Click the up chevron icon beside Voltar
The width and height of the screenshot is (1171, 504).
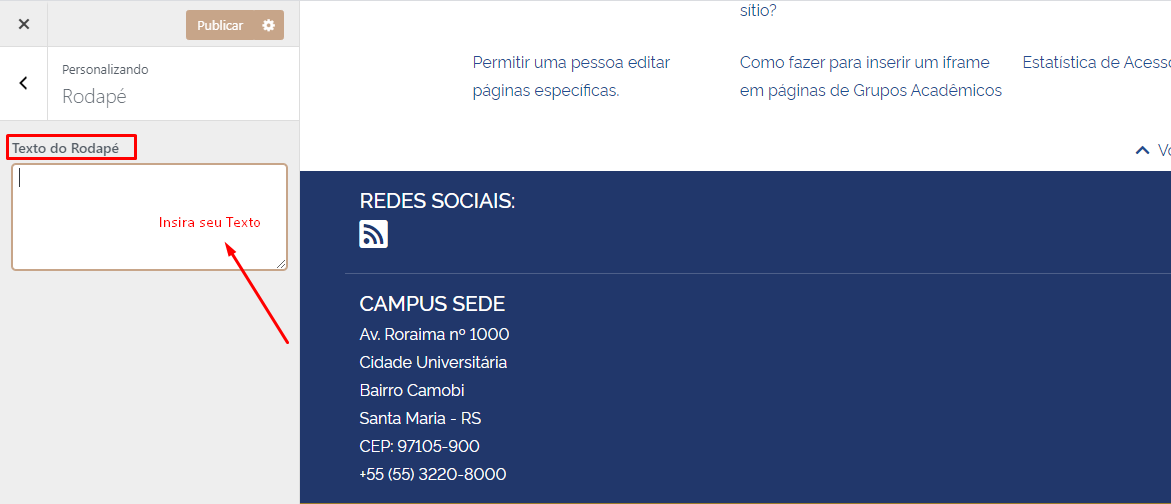point(1142,150)
